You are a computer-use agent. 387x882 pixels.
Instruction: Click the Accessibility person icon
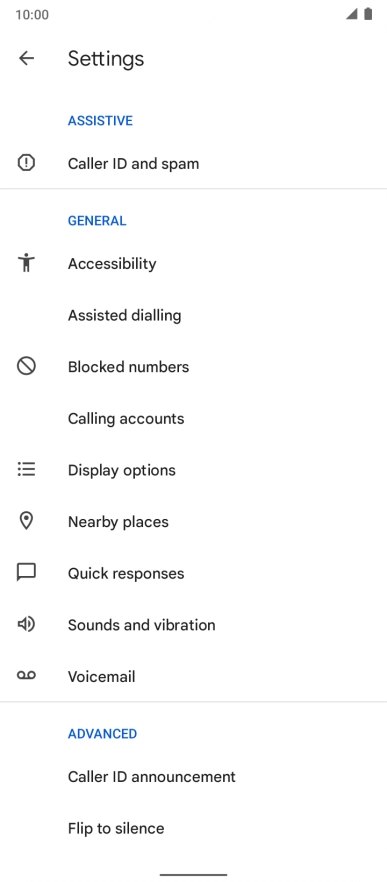point(26,263)
